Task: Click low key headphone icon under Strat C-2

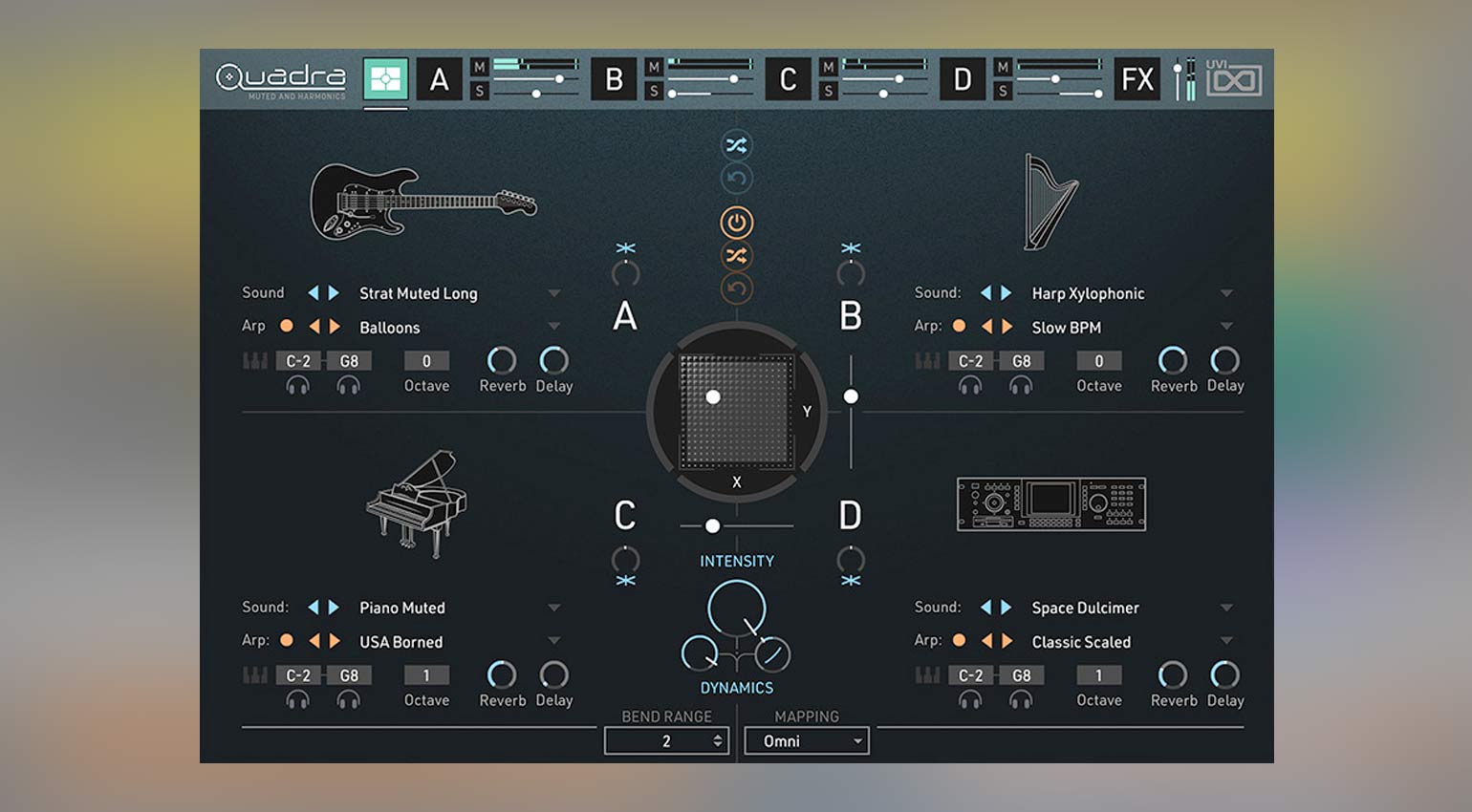Action: pos(297,385)
